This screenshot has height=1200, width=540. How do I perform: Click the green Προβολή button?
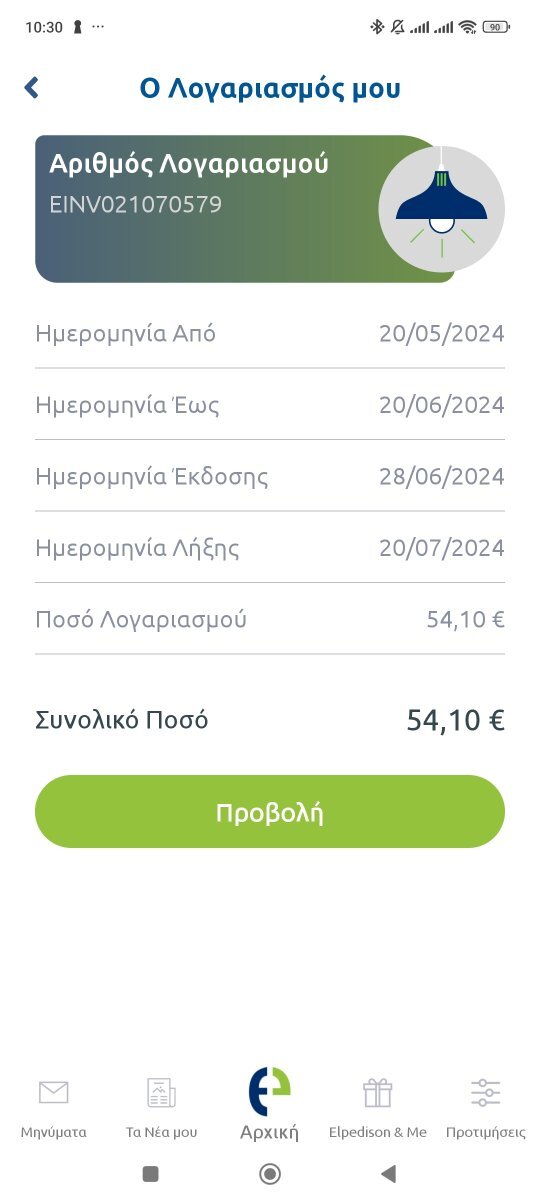(270, 812)
